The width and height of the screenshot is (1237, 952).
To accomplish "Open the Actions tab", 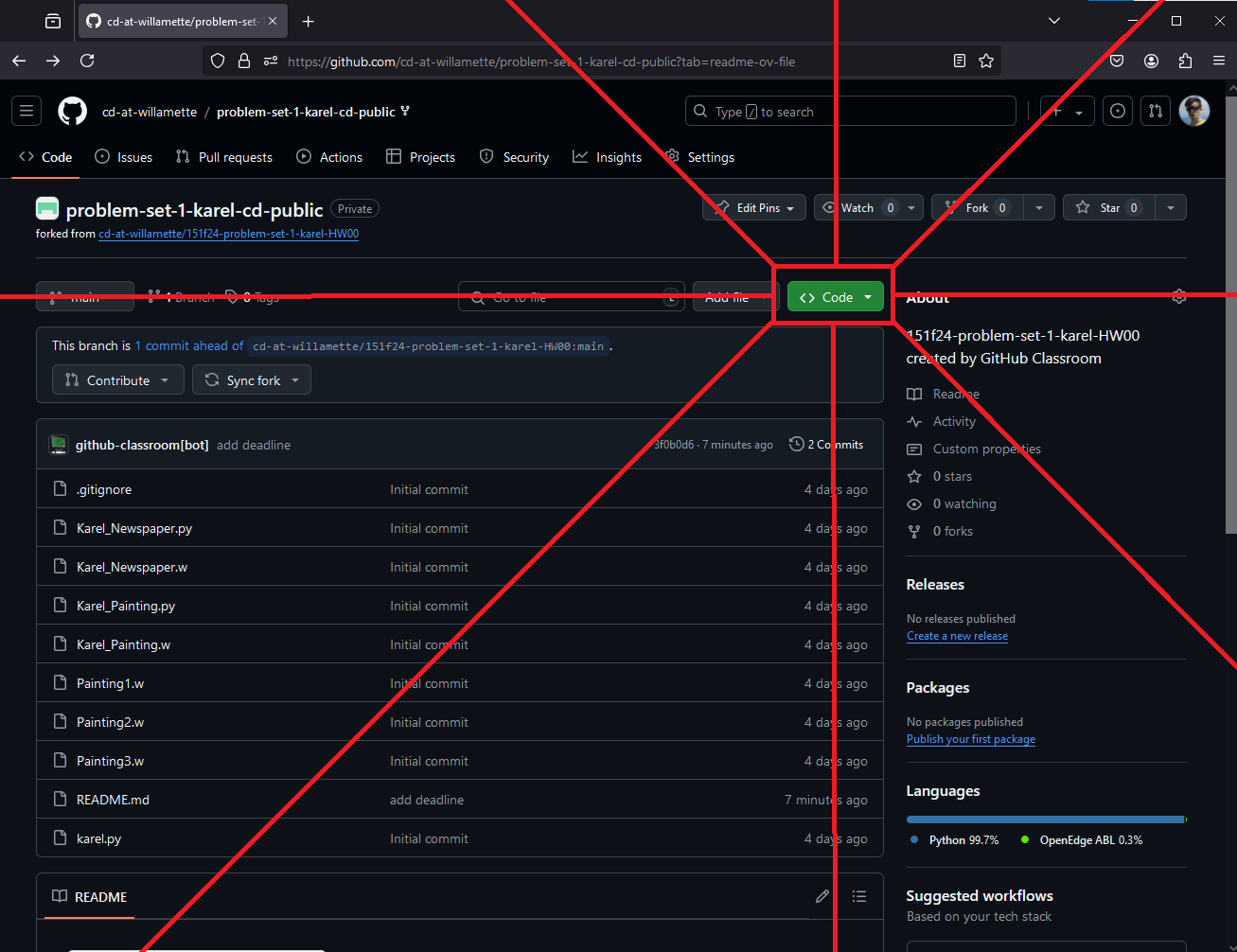I will 330,157.
